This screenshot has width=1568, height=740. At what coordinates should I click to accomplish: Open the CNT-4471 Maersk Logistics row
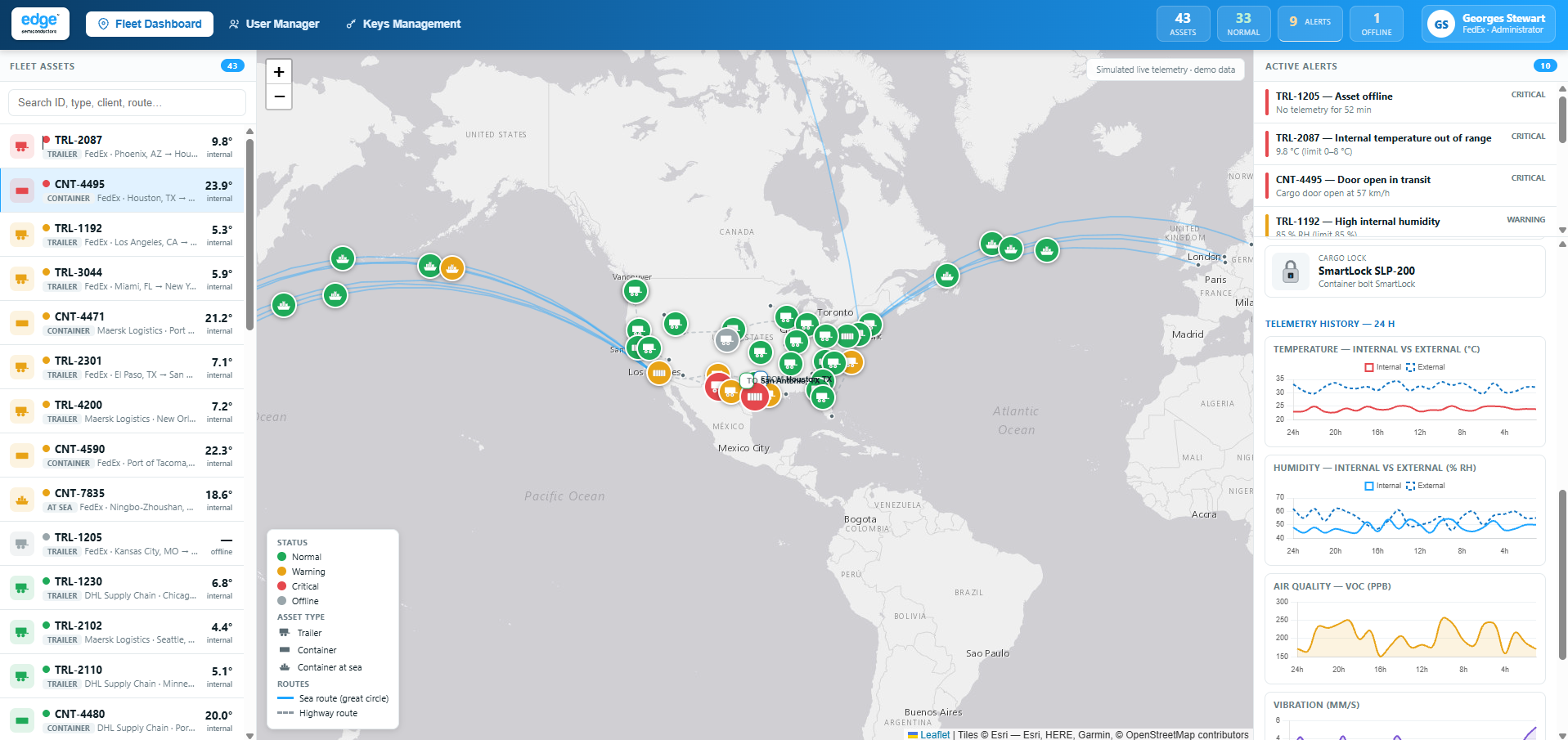(123, 323)
